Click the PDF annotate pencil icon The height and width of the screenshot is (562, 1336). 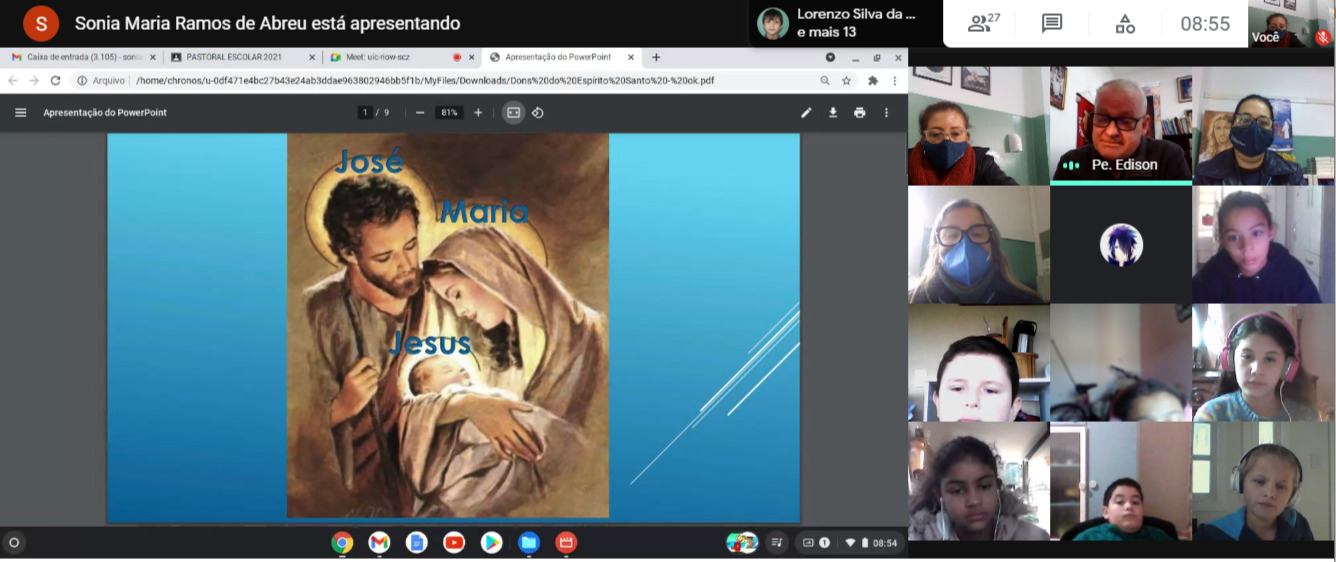point(806,113)
